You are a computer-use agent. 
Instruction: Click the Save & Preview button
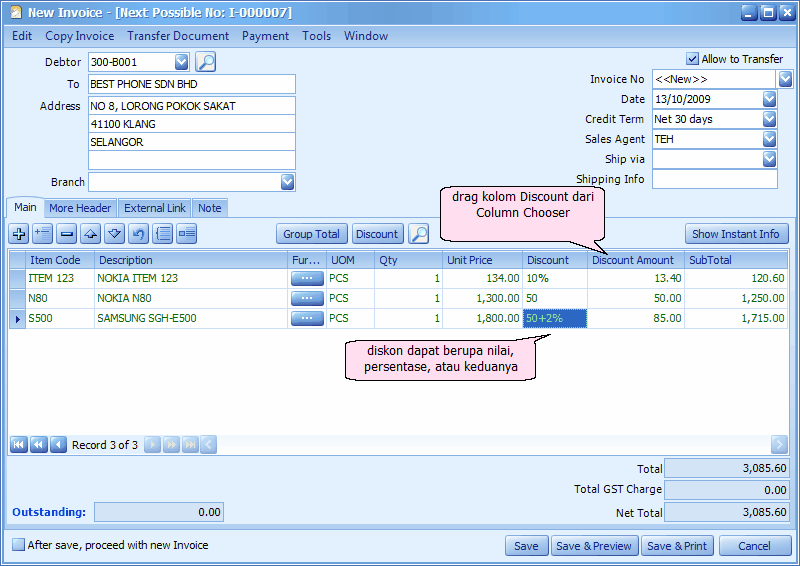pyautogui.click(x=593, y=546)
